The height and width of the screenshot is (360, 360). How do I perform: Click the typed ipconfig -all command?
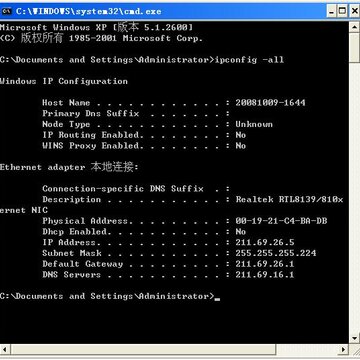[x=250, y=60]
